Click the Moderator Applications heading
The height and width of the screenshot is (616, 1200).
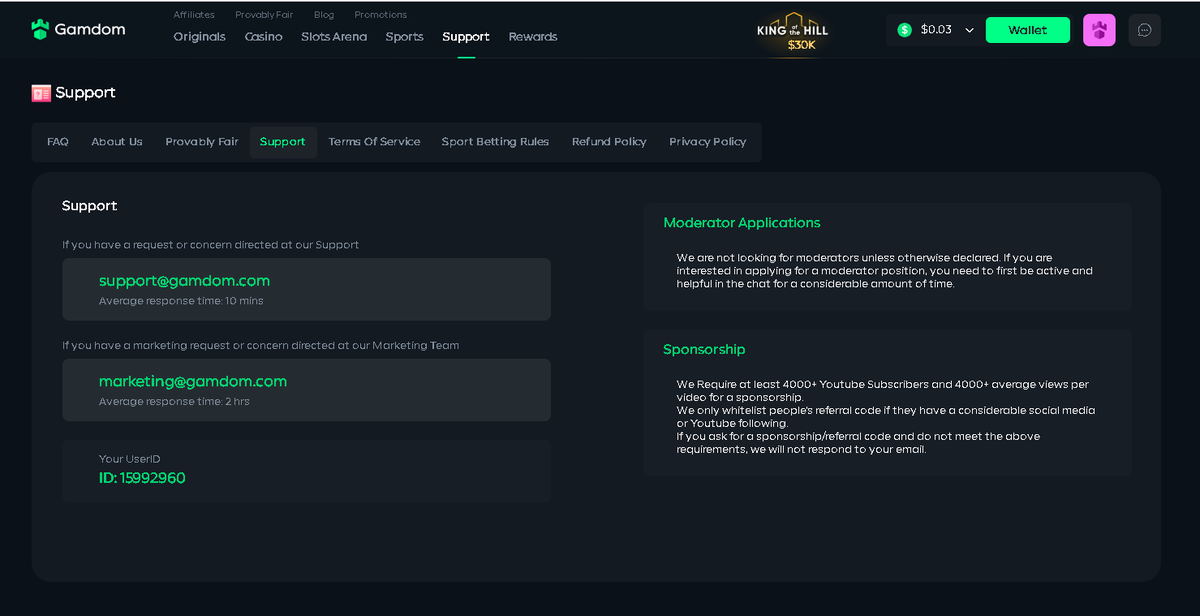pyautogui.click(x=742, y=223)
